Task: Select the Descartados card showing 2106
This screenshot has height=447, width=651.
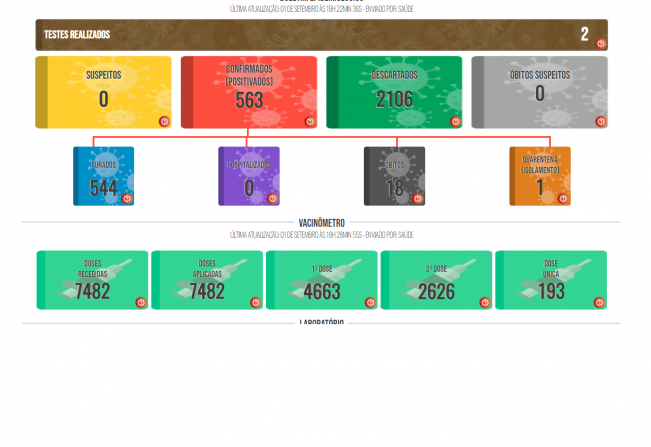Action: click(394, 92)
